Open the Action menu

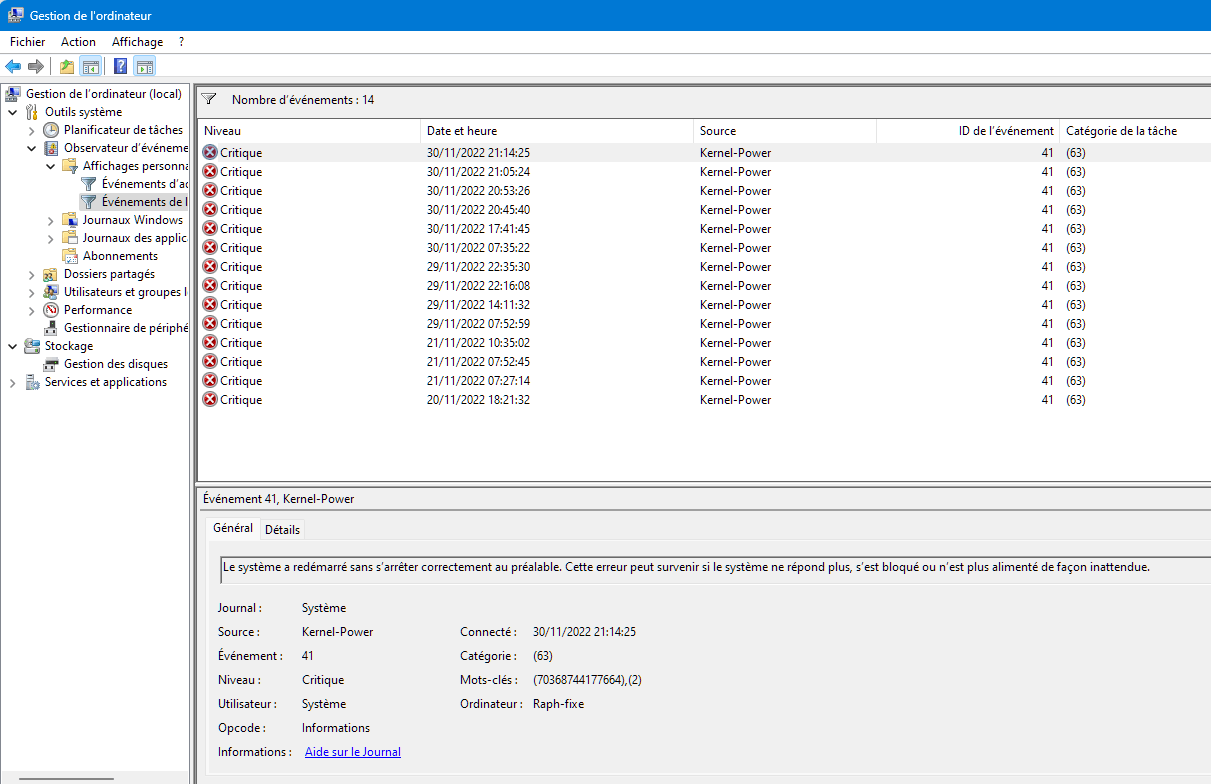78,42
